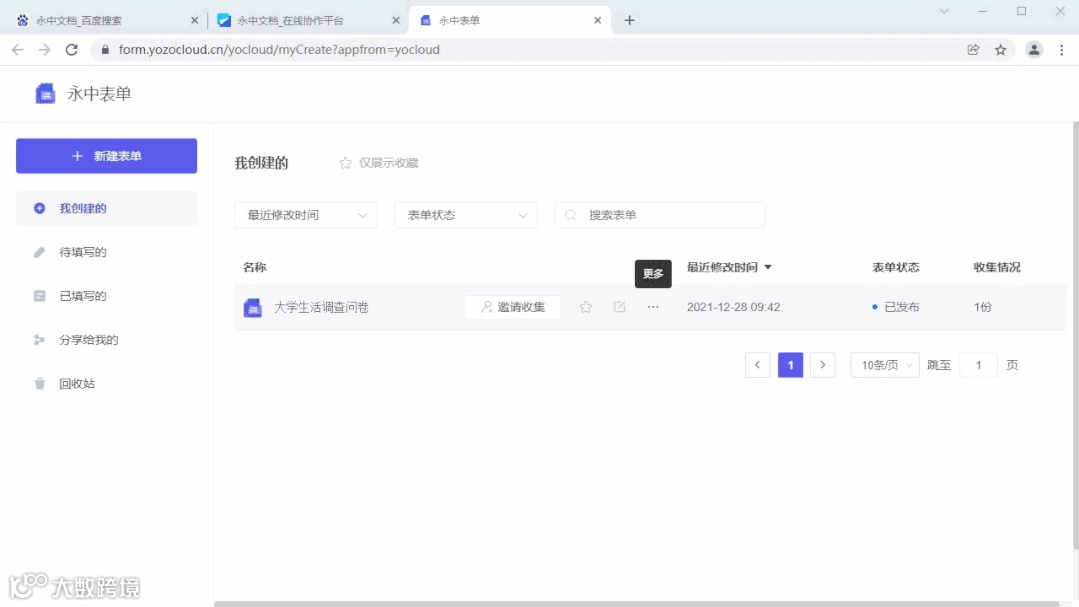The image size is (1079, 607).
Task: Click the address bar URL
Action: (x=279, y=50)
